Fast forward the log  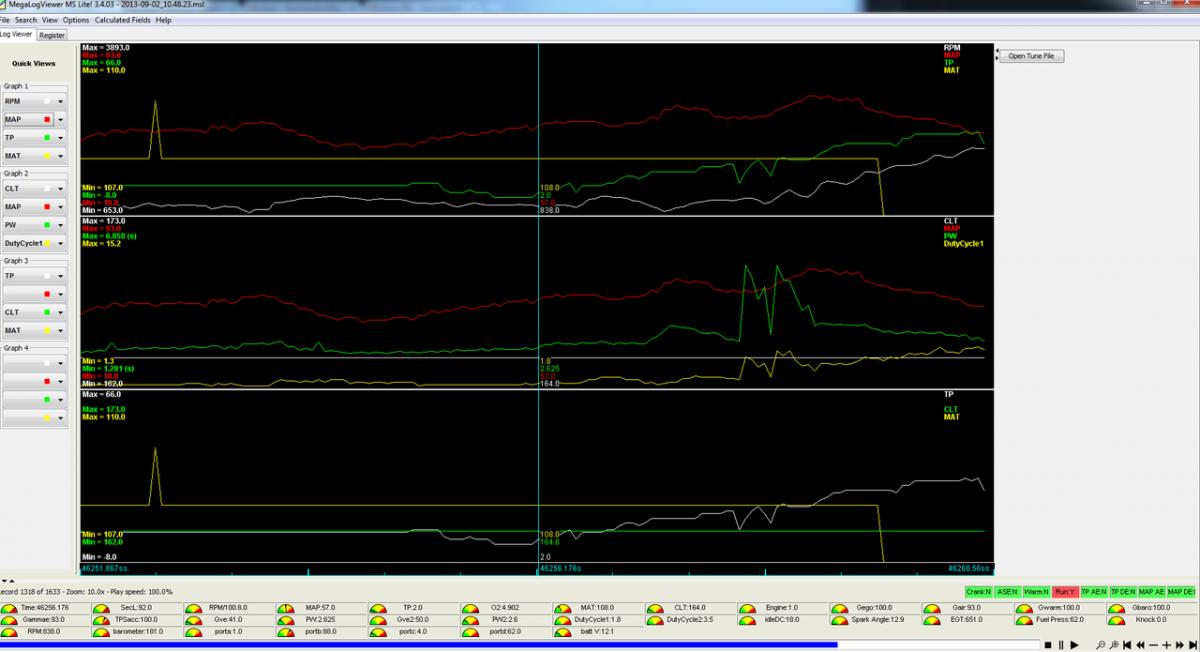pyautogui.click(x=1179, y=645)
